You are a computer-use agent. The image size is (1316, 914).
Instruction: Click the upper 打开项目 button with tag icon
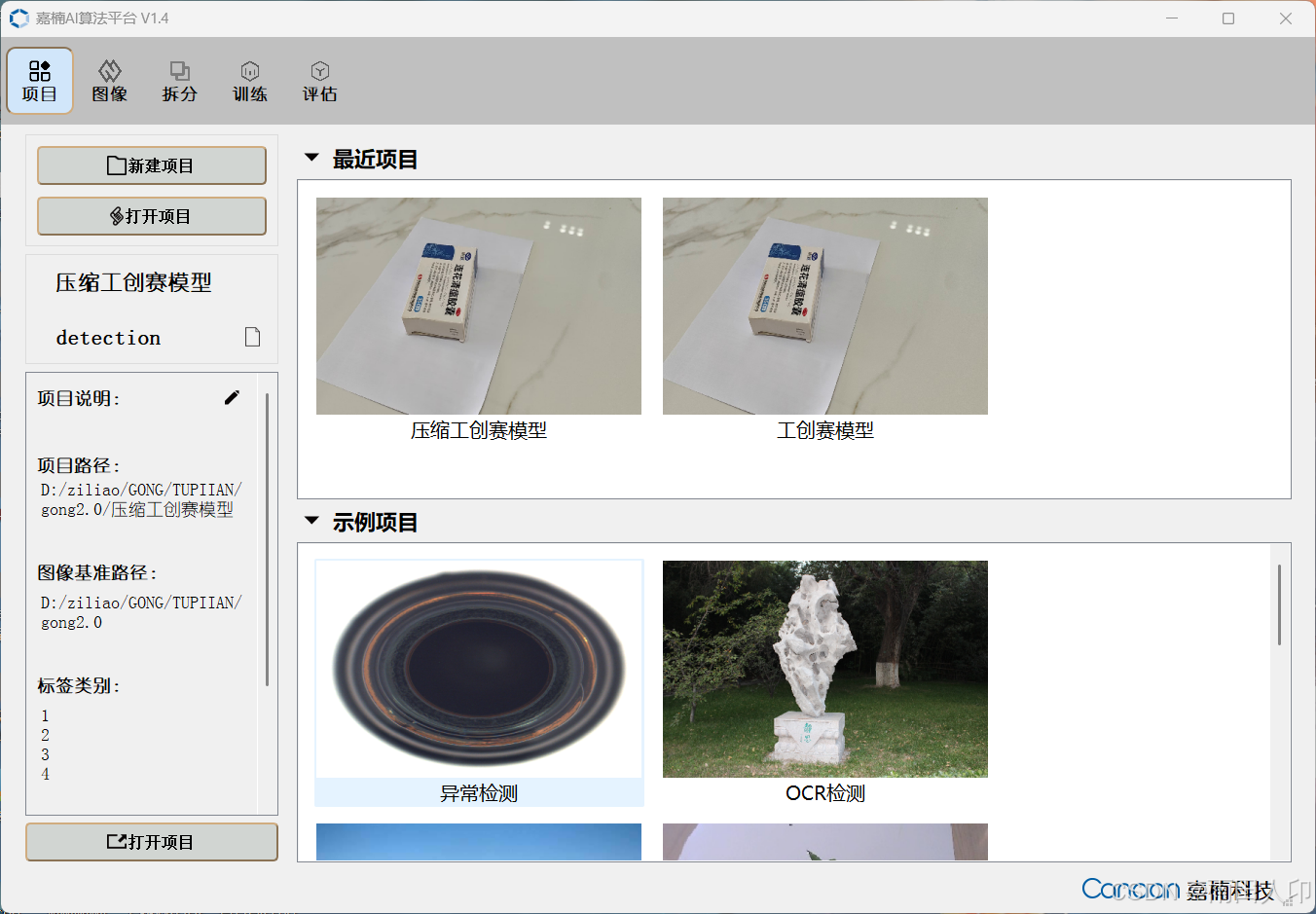[152, 216]
